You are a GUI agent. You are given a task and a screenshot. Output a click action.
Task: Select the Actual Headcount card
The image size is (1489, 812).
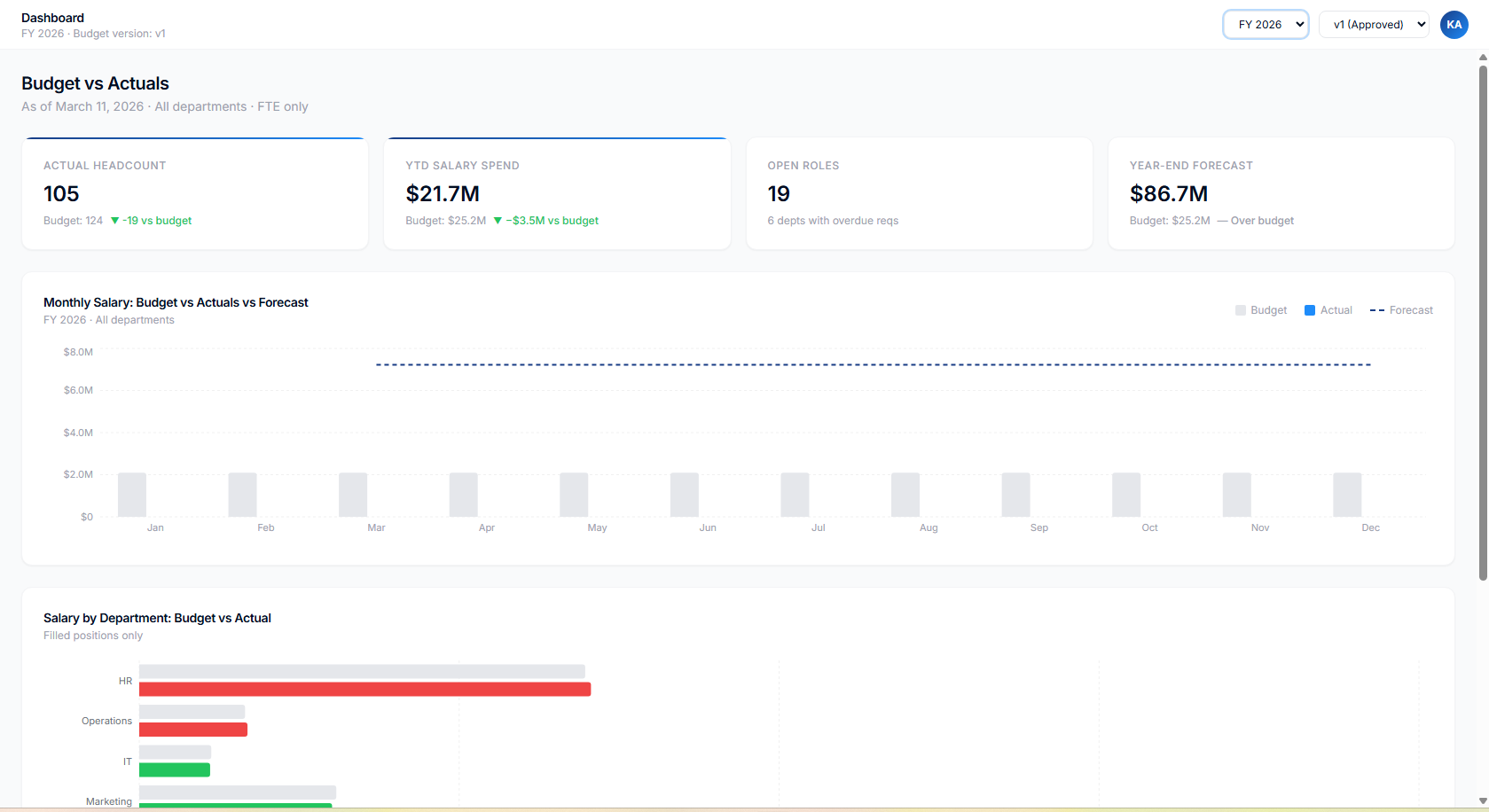[x=195, y=193]
